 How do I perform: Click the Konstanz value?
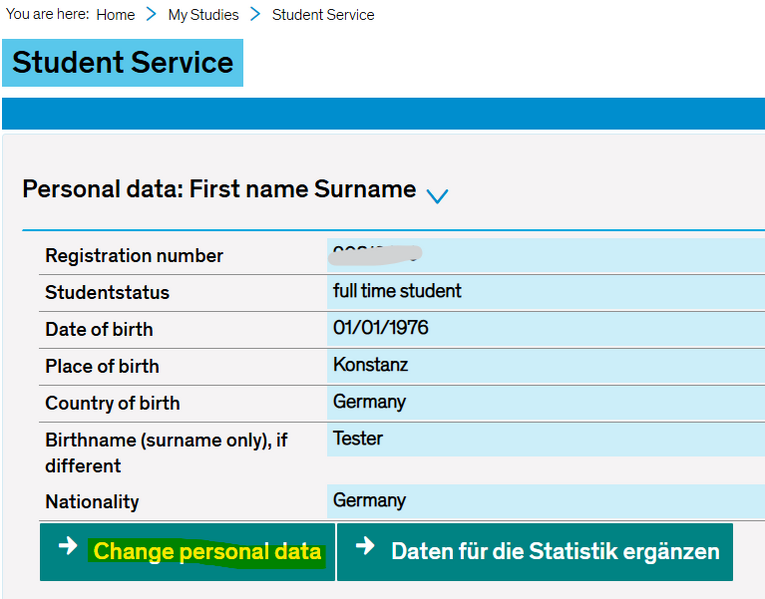(370, 365)
